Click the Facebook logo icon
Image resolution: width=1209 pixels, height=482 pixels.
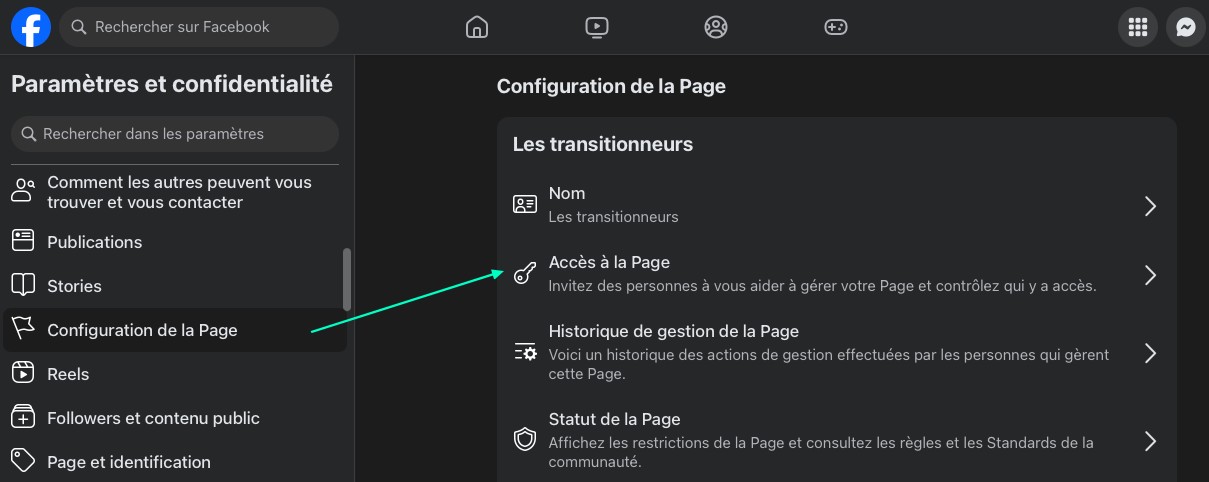[x=31, y=27]
